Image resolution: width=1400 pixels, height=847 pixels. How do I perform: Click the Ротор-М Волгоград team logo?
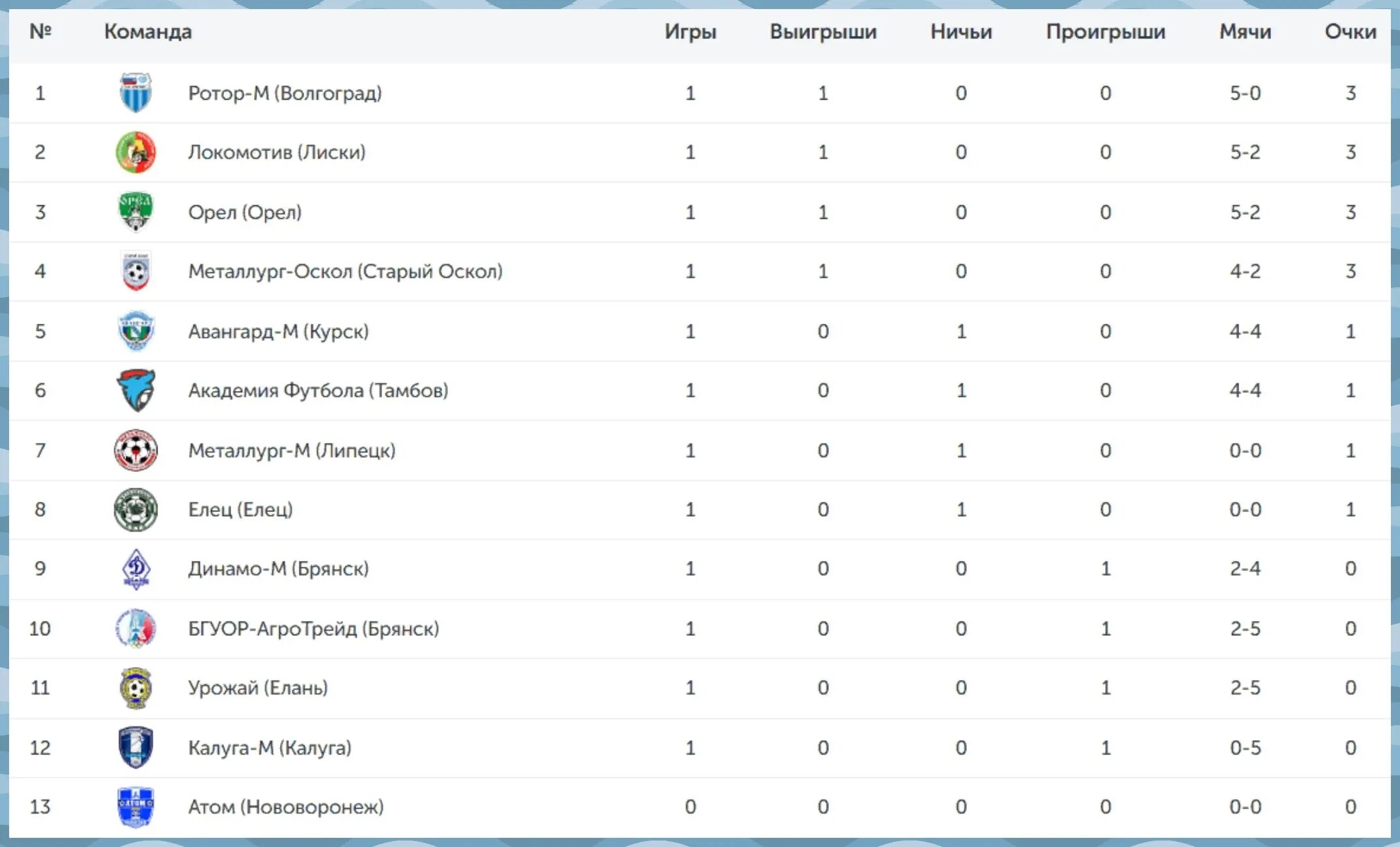point(136,93)
